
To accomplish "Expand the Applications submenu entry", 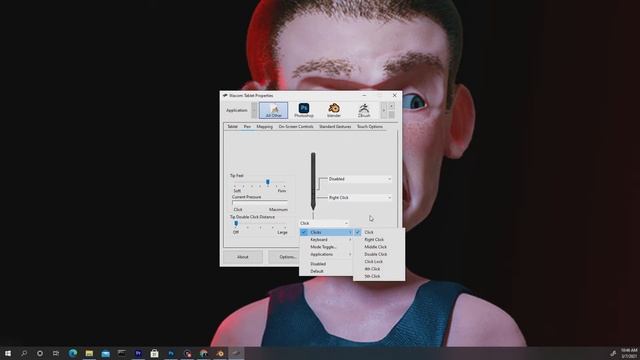I will tap(326, 254).
